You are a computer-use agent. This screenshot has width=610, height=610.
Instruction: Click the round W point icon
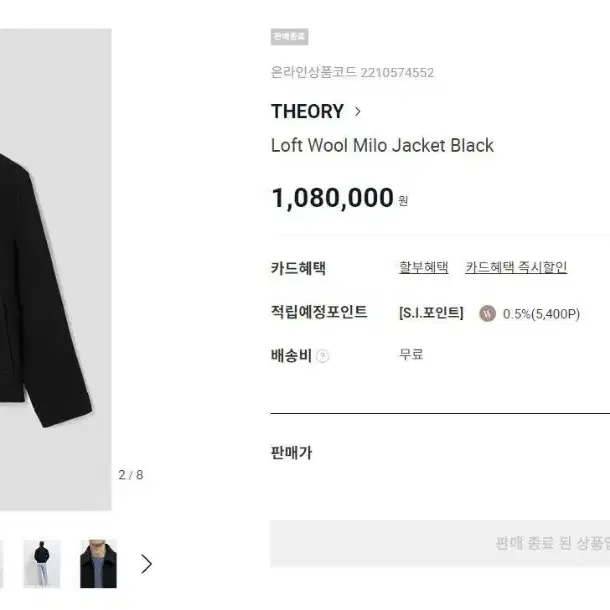click(487, 313)
